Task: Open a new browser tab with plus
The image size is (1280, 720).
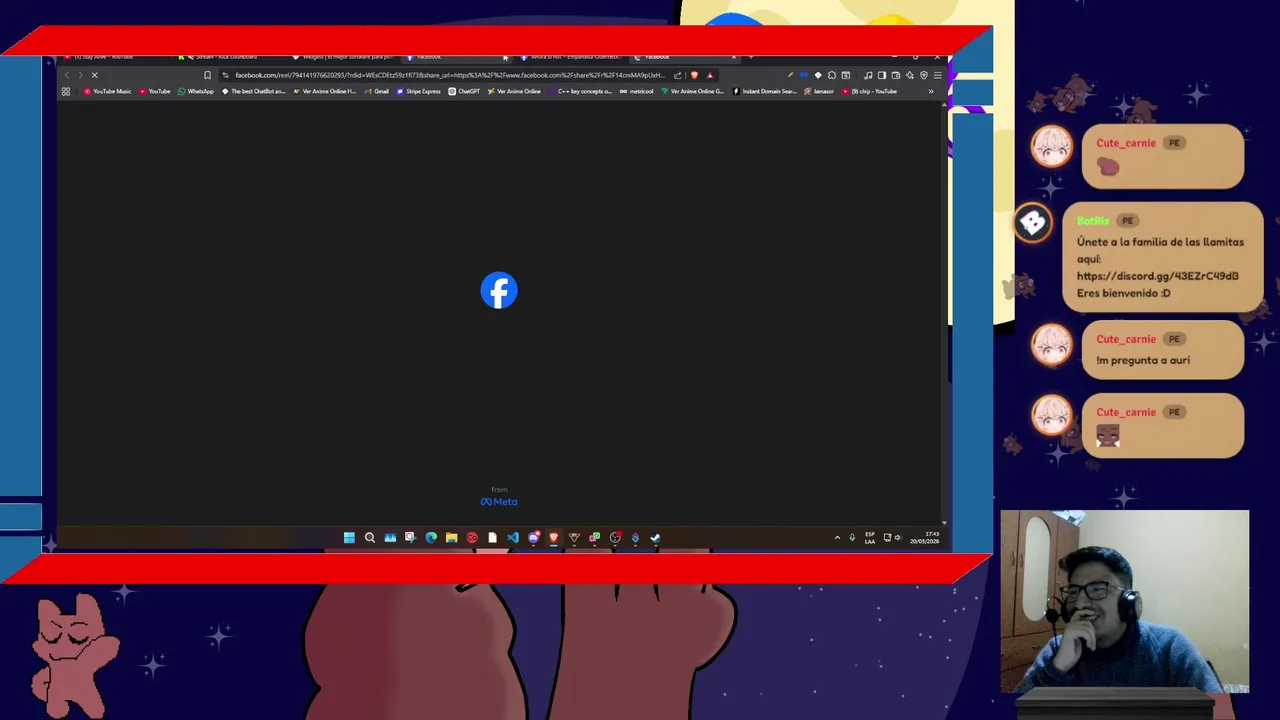Action: point(751,57)
